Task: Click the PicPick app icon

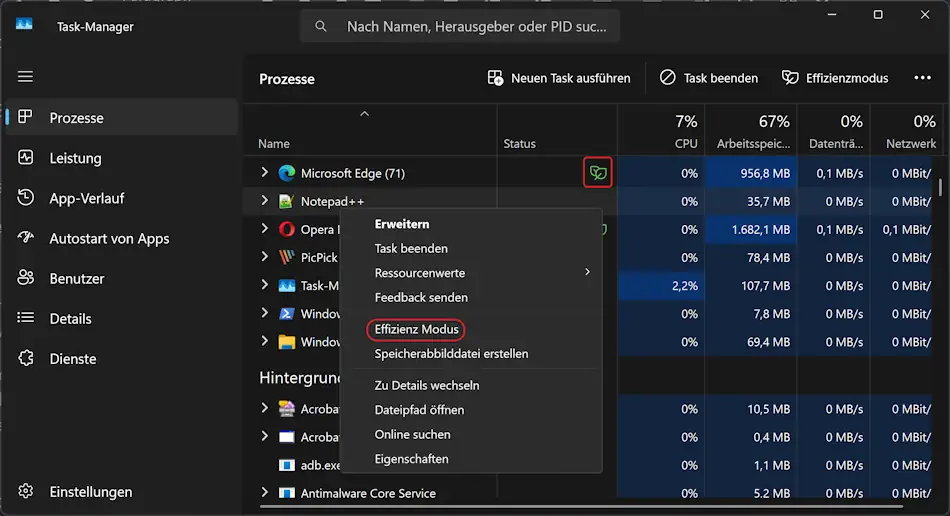Action: (x=287, y=257)
